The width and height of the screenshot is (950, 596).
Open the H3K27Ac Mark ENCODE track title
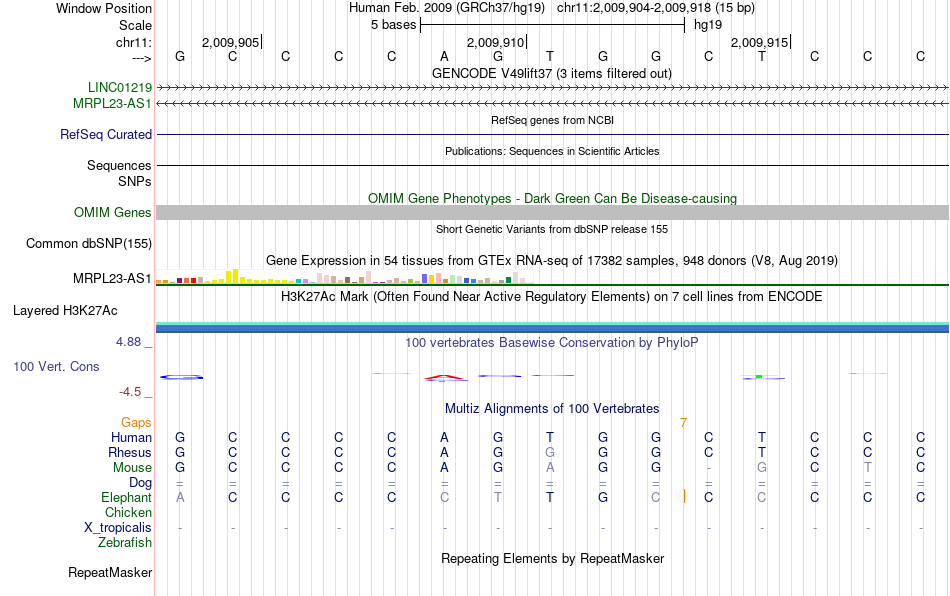pos(552,296)
